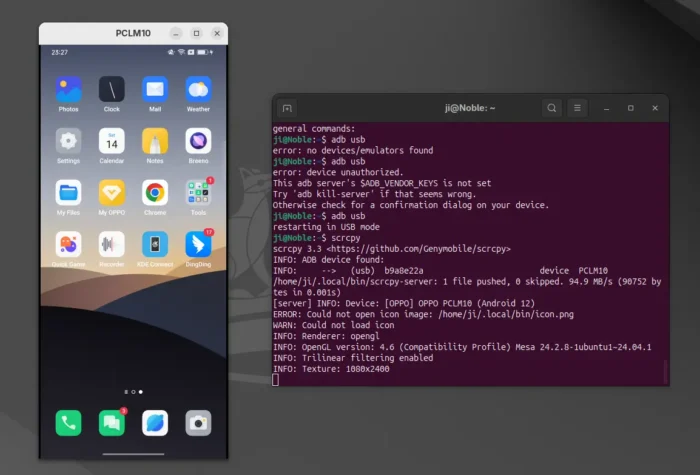Image resolution: width=700 pixels, height=475 pixels.
Task: Launch the My OPPO app
Action: 112,193
